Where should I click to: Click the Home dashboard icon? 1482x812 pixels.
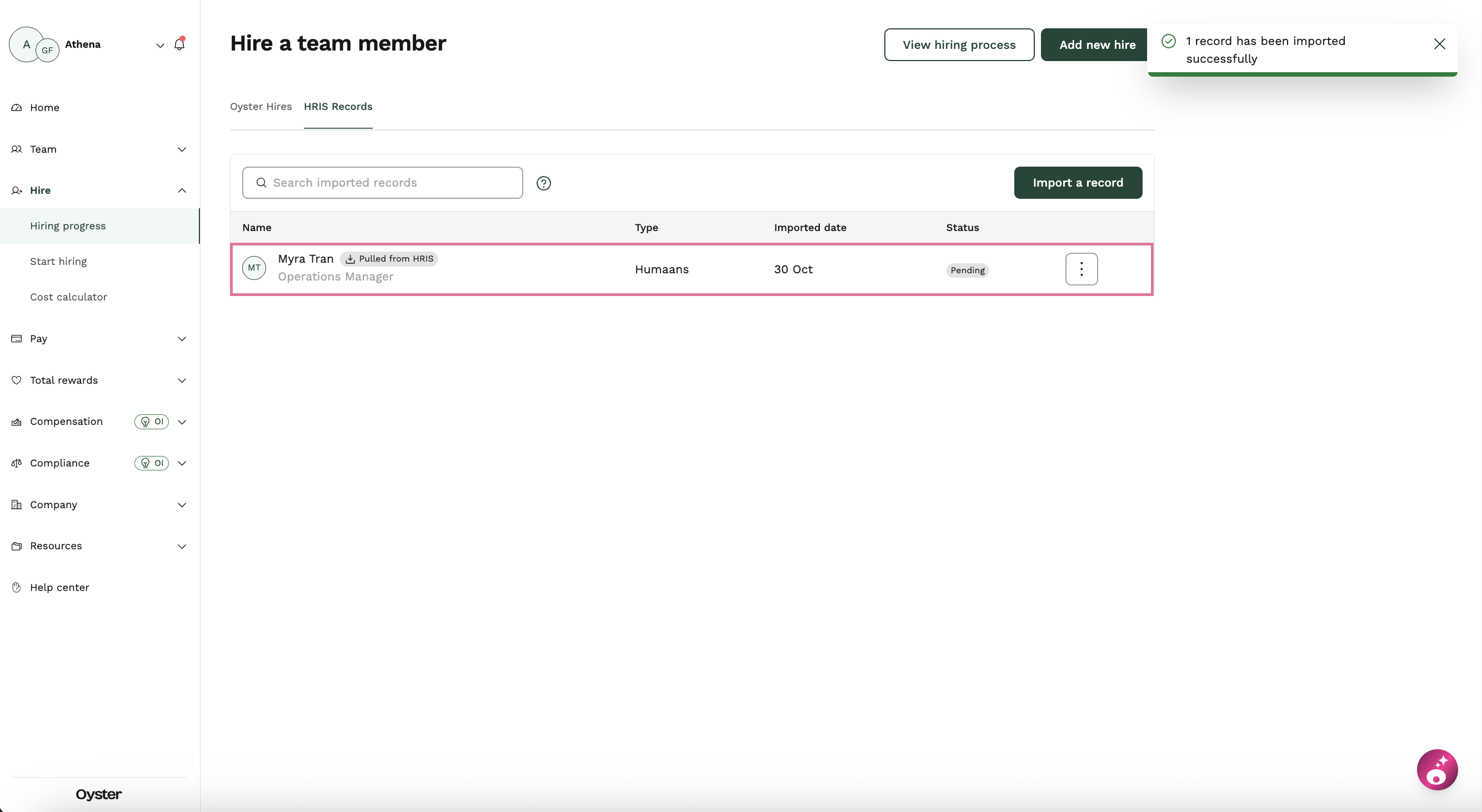click(x=17, y=108)
